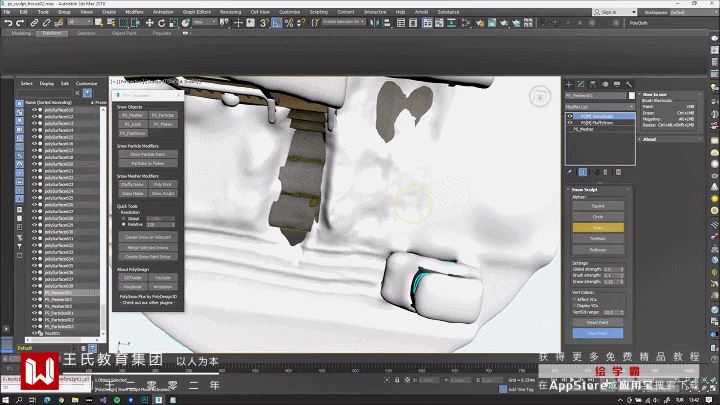Toggle visibility eye of PSM_FluffySnow modifier

coord(570,123)
